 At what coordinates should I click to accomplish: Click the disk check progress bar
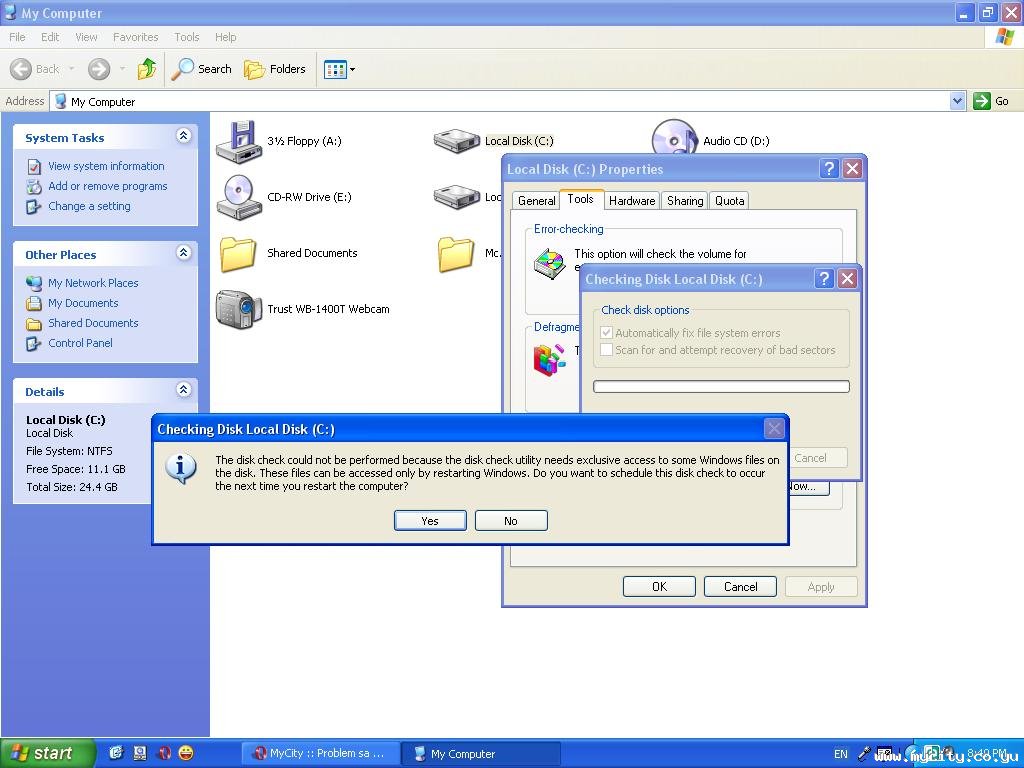721,387
